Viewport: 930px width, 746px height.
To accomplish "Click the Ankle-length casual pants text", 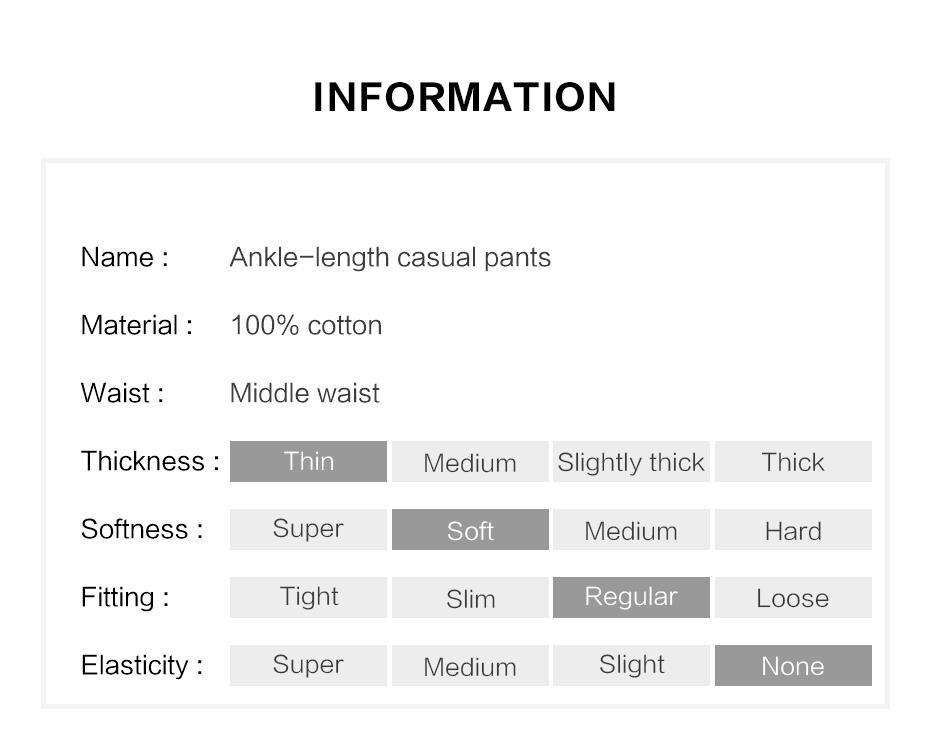I will click(390, 257).
